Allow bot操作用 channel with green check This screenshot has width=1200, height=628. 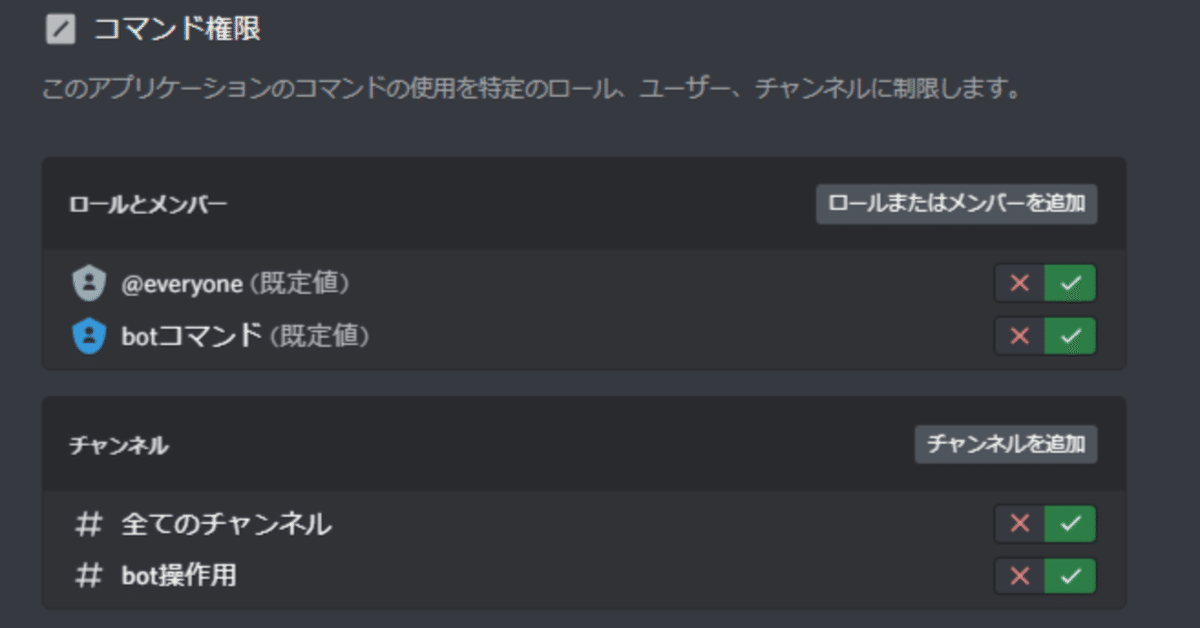1070,576
